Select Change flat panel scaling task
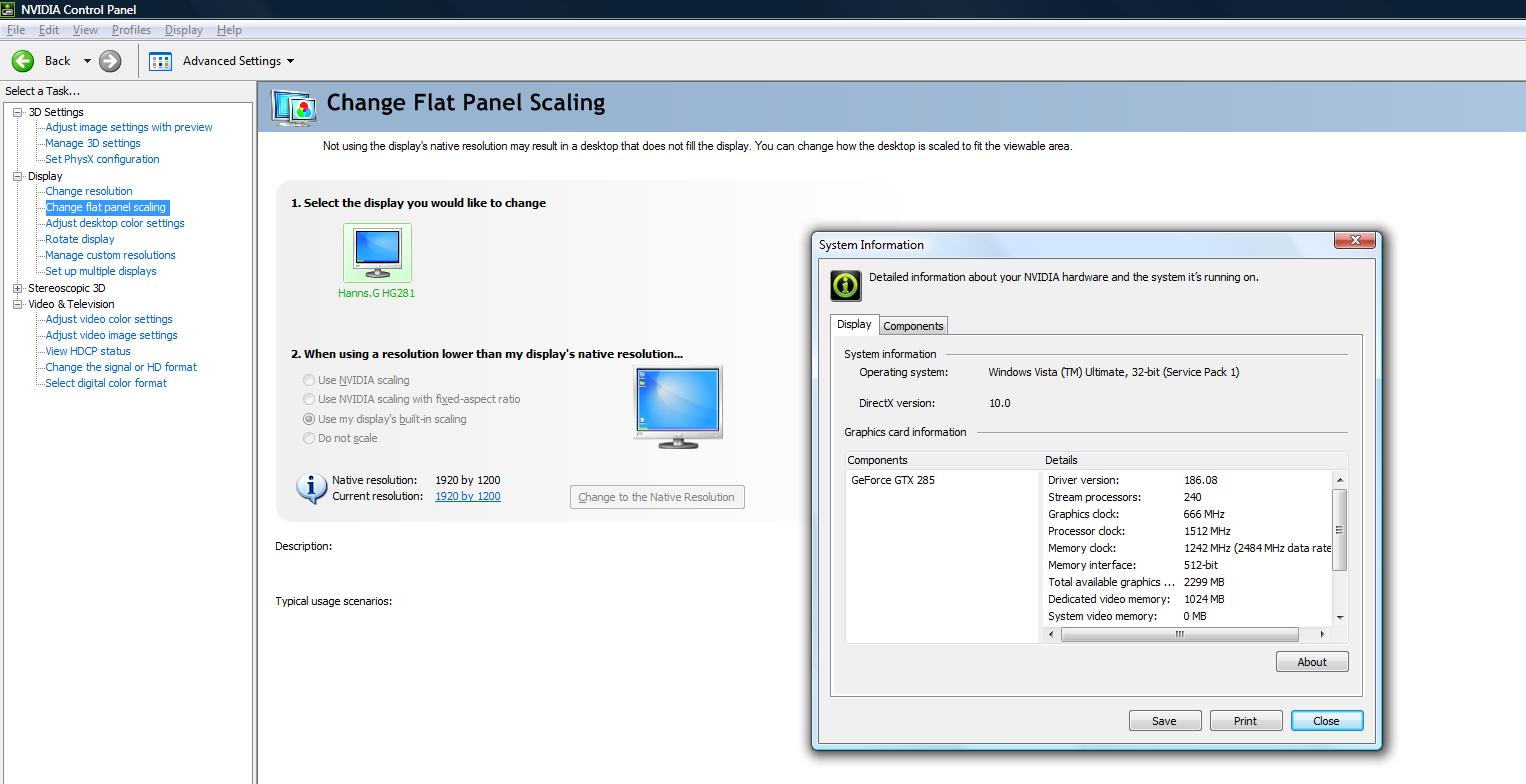The image size is (1526, 784). pyautogui.click(x=106, y=207)
